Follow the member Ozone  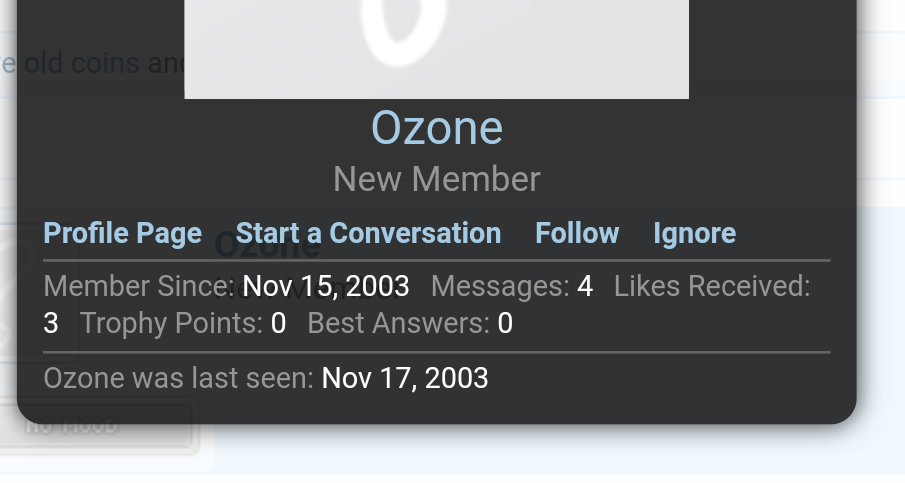(x=577, y=233)
